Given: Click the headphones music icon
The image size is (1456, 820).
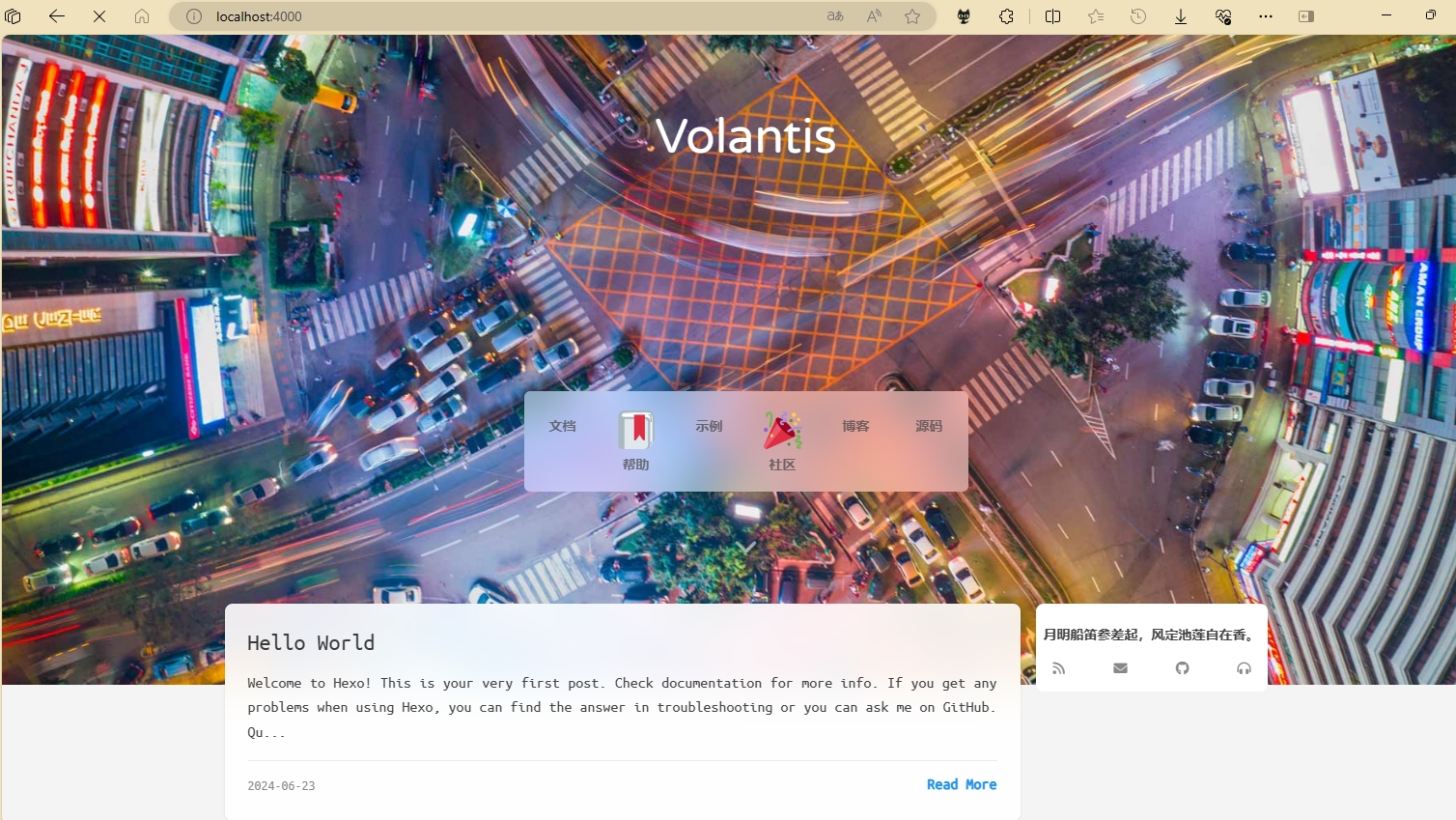Looking at the screenshot, I should click(1244, 668).
